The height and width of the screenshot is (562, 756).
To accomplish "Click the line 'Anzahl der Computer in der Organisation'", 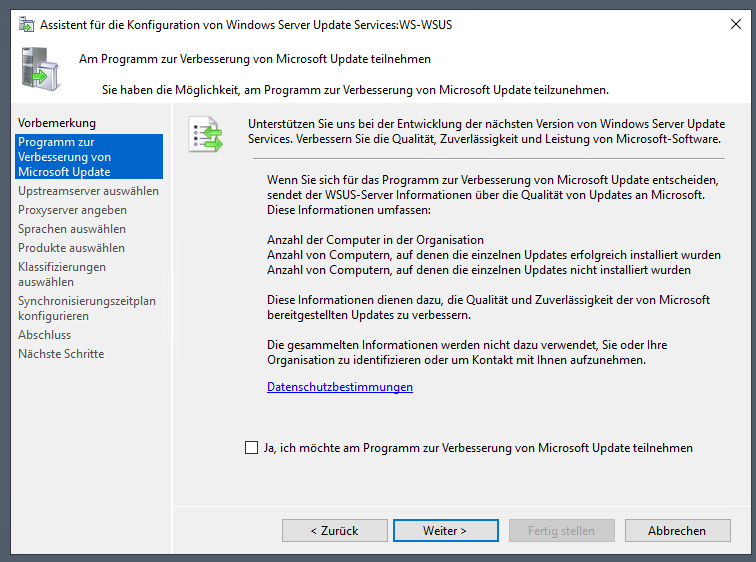I will pyautogui.click(x=375, y=240).
